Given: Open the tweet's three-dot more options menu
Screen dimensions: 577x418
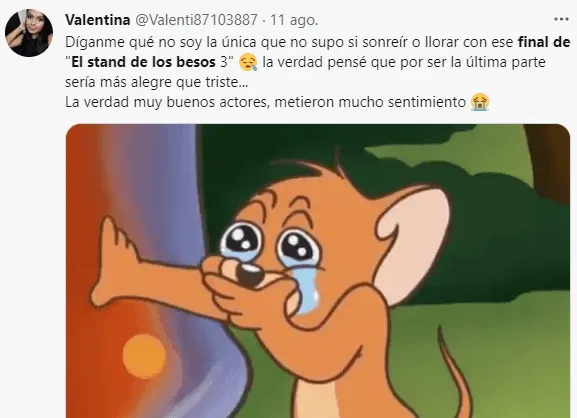Looking at the screenshot, I should pyautogui.click(x=561, y=20).
